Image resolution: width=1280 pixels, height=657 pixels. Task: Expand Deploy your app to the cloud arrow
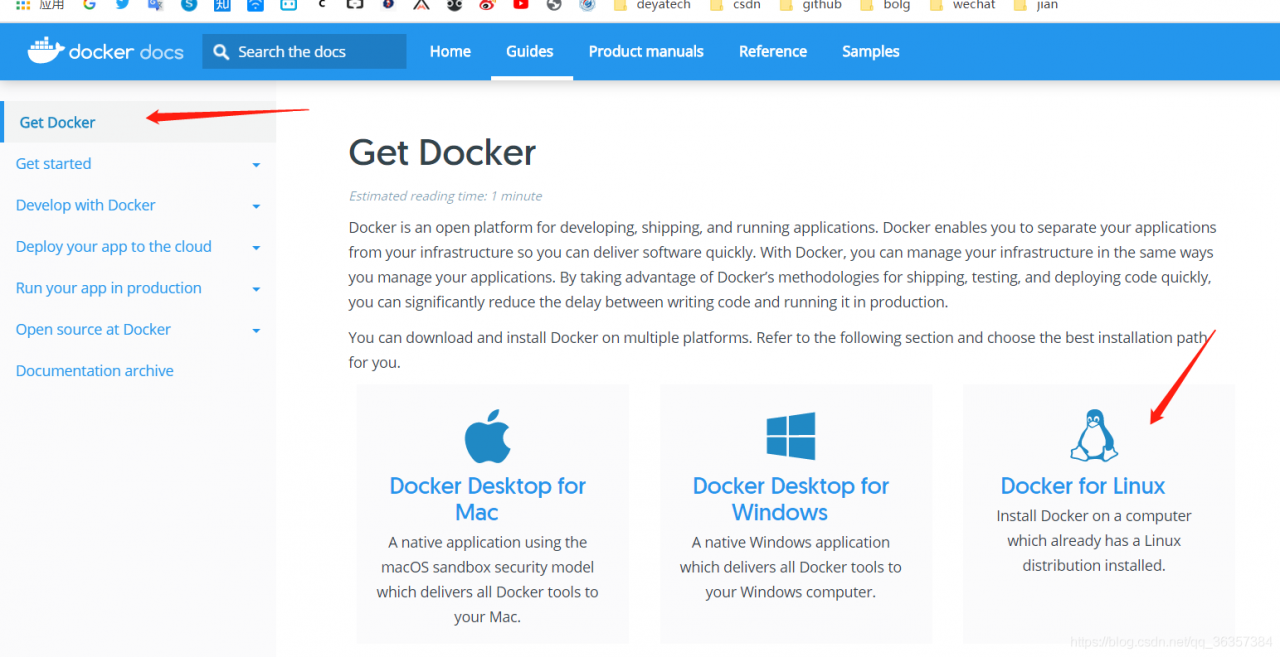point(256,248)
